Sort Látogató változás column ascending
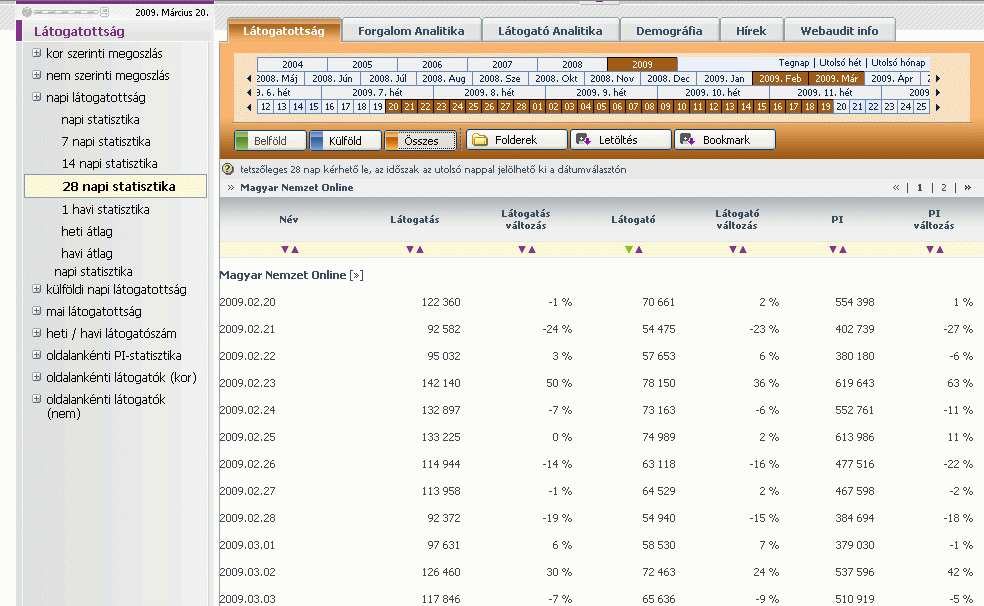 743,250
